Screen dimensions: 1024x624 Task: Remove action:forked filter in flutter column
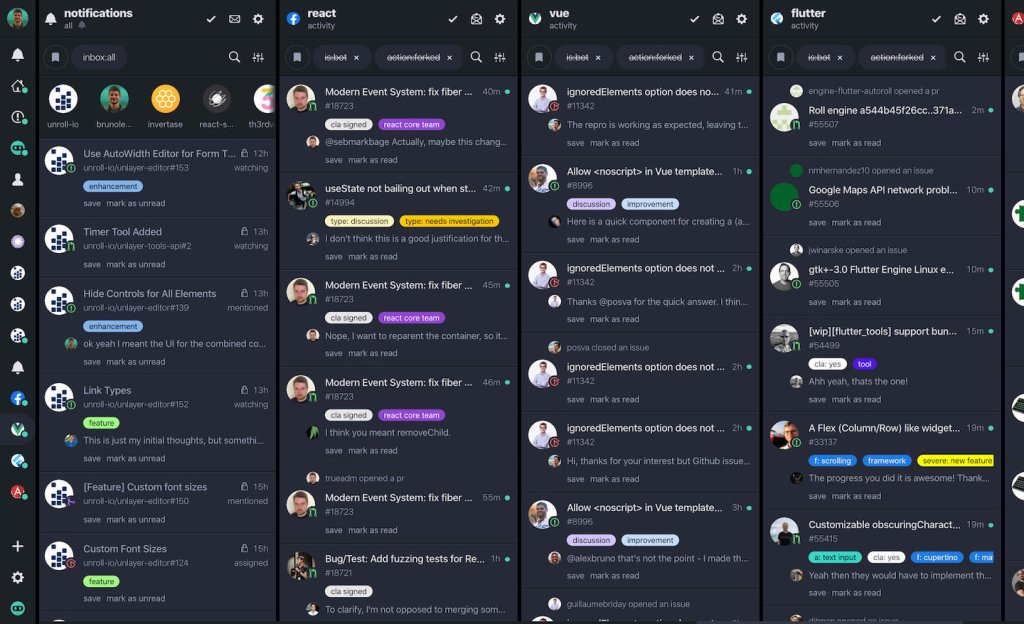(933, 57)
